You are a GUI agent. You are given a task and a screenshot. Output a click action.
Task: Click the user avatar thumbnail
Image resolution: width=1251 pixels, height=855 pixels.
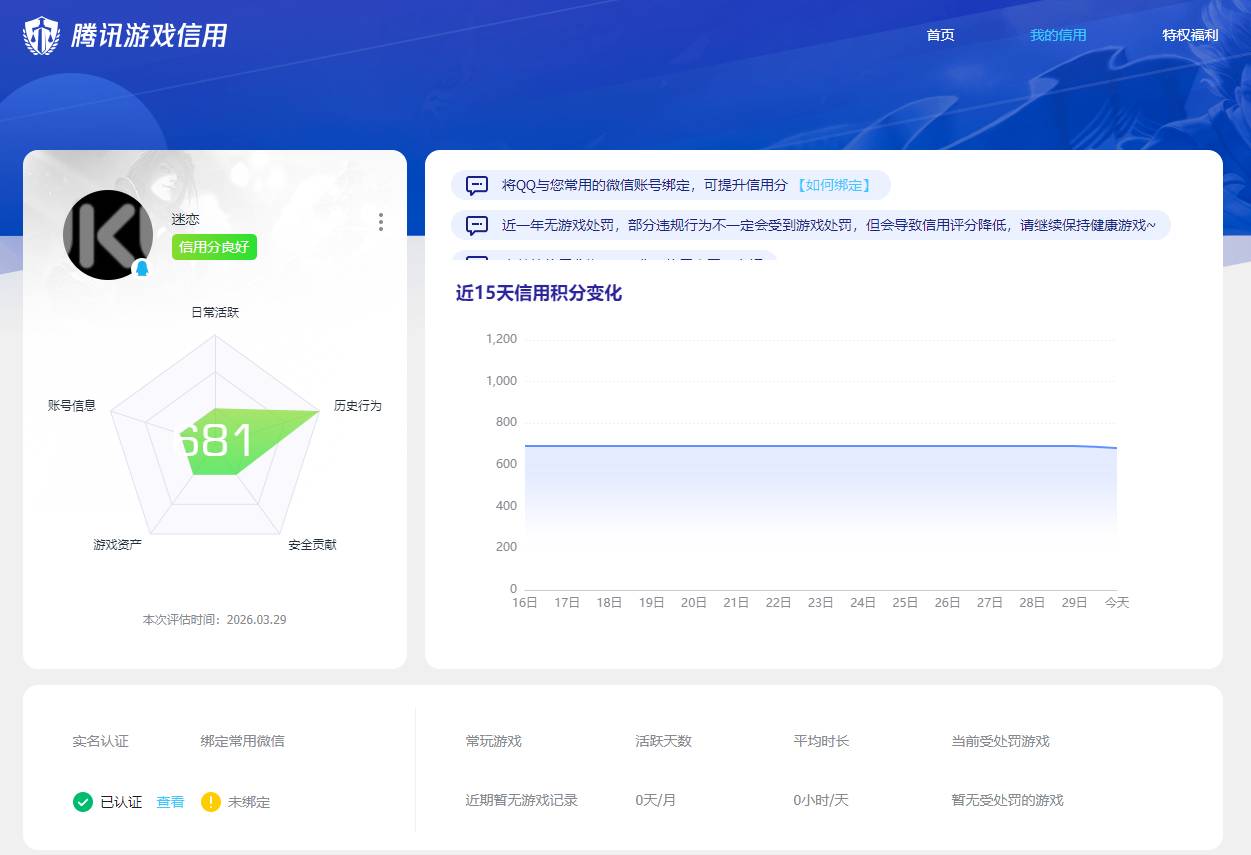click(108, 235)
